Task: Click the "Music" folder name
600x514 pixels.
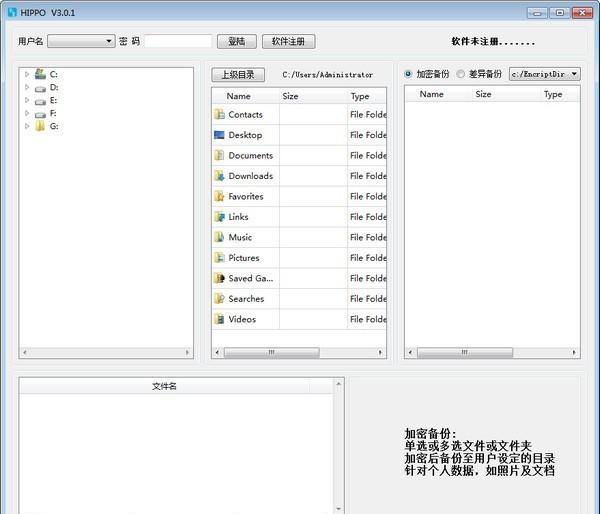Action: 240,237
